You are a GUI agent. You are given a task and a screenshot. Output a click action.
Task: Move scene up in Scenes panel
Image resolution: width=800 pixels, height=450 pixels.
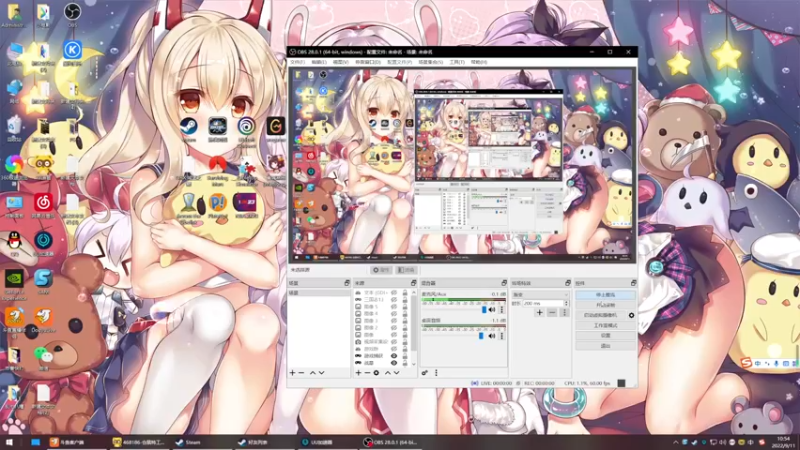pos(312,373)
